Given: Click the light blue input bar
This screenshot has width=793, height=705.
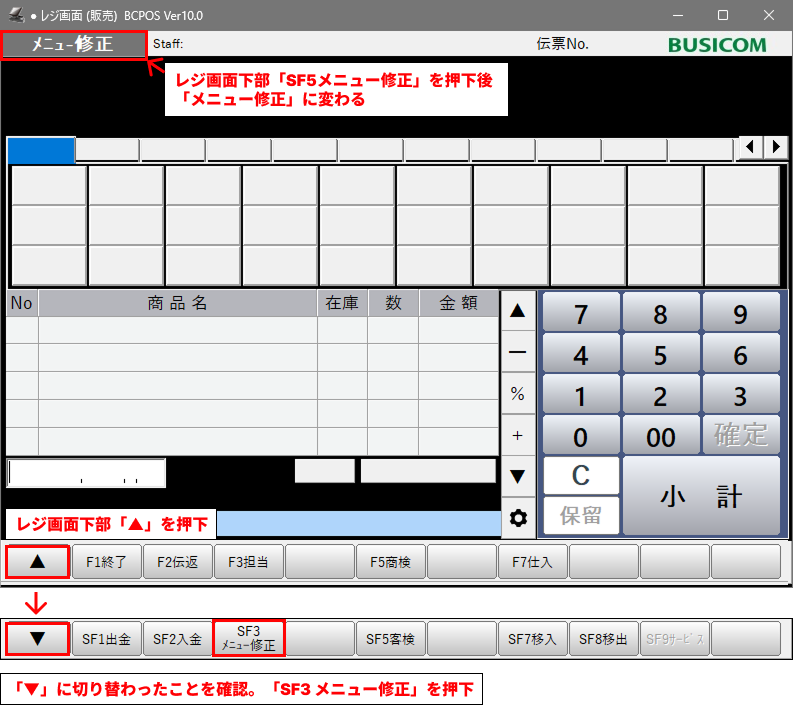Looking at the screenshot, I should pos(358,523).
